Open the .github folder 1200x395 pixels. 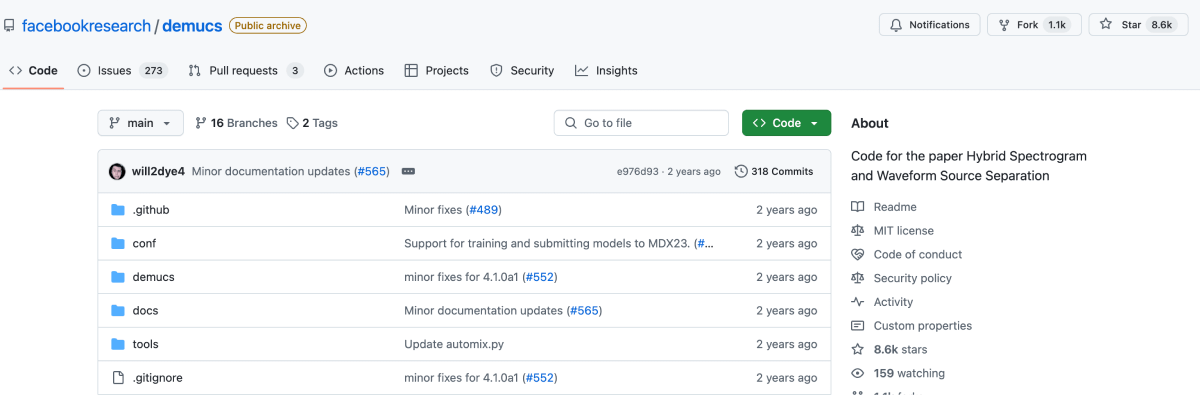(x=151, y=210)
